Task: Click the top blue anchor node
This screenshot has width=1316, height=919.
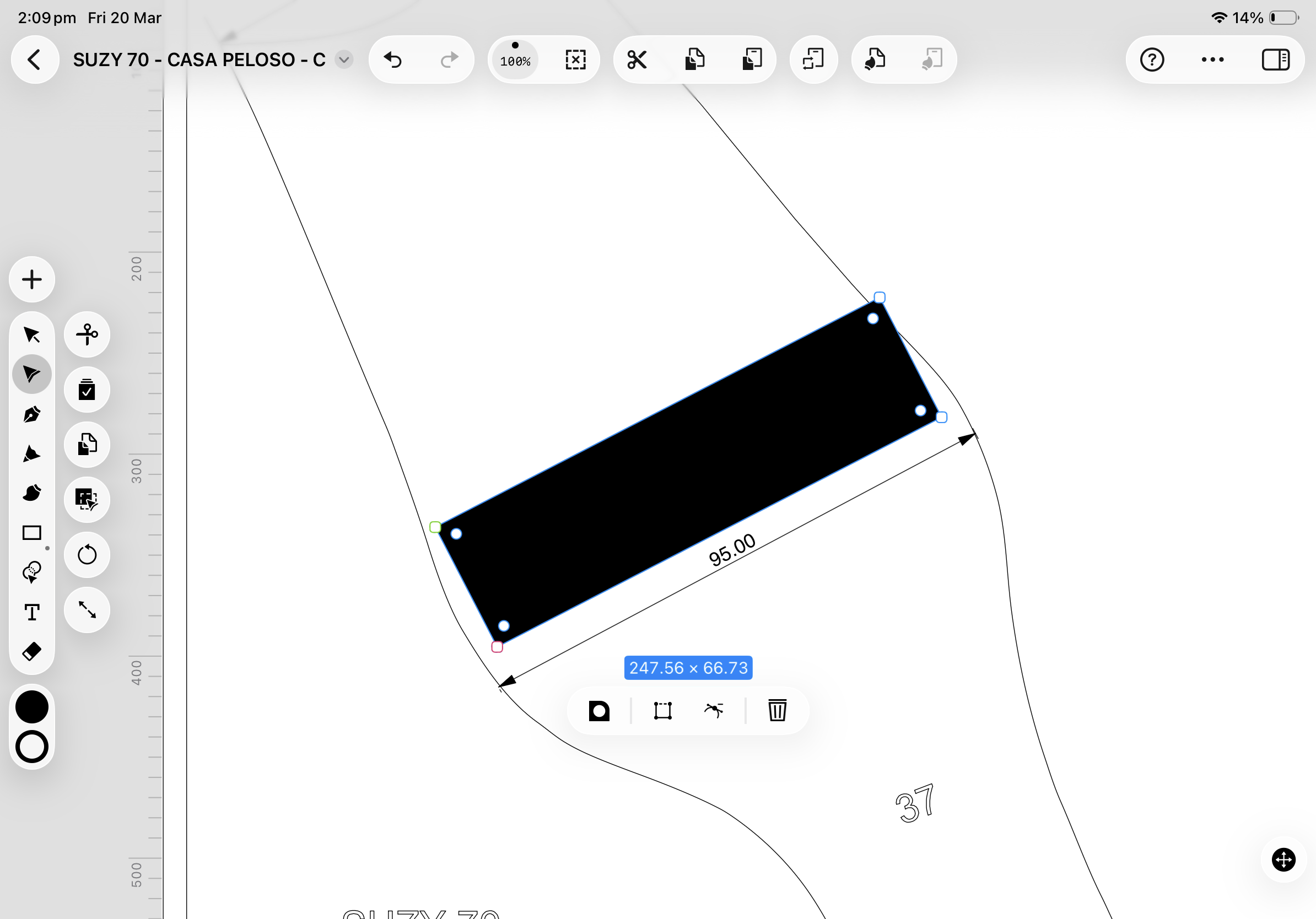Action: 879,298
